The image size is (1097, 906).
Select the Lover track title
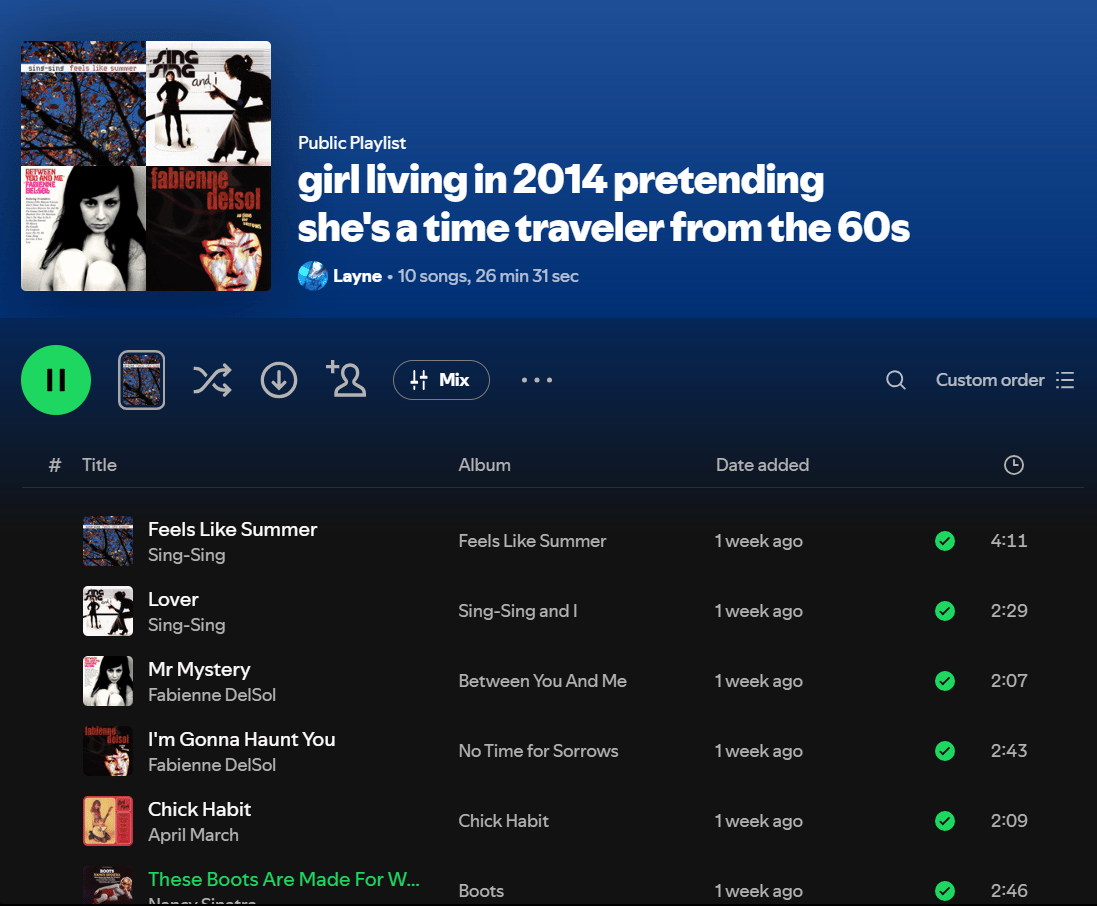coord(174,599)
